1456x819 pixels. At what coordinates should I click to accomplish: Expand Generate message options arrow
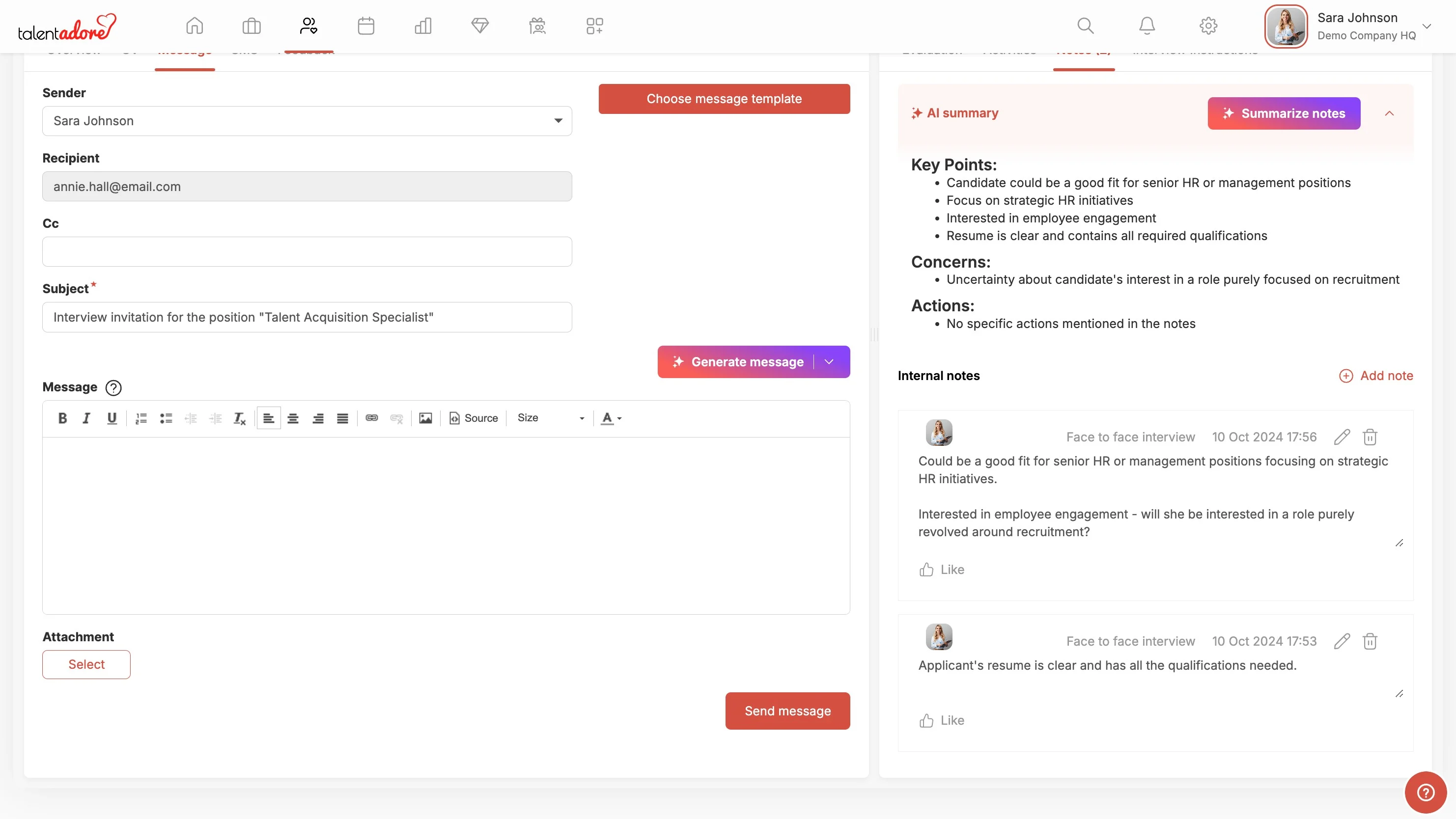click(x=829, y=362)
